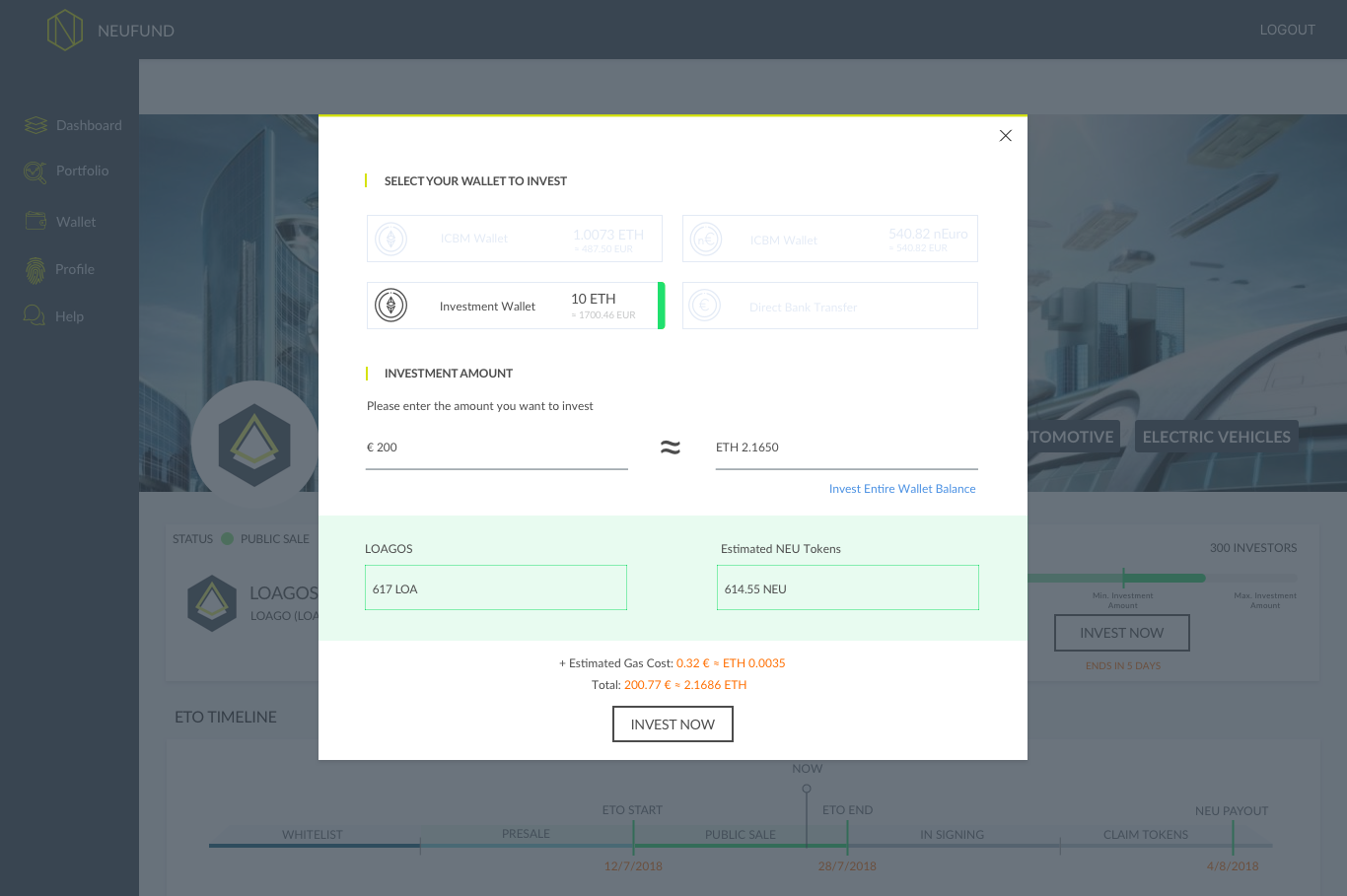Select the Direct Bank Transfer option
Screen dimensions: 1347x896
click(830, 306)
